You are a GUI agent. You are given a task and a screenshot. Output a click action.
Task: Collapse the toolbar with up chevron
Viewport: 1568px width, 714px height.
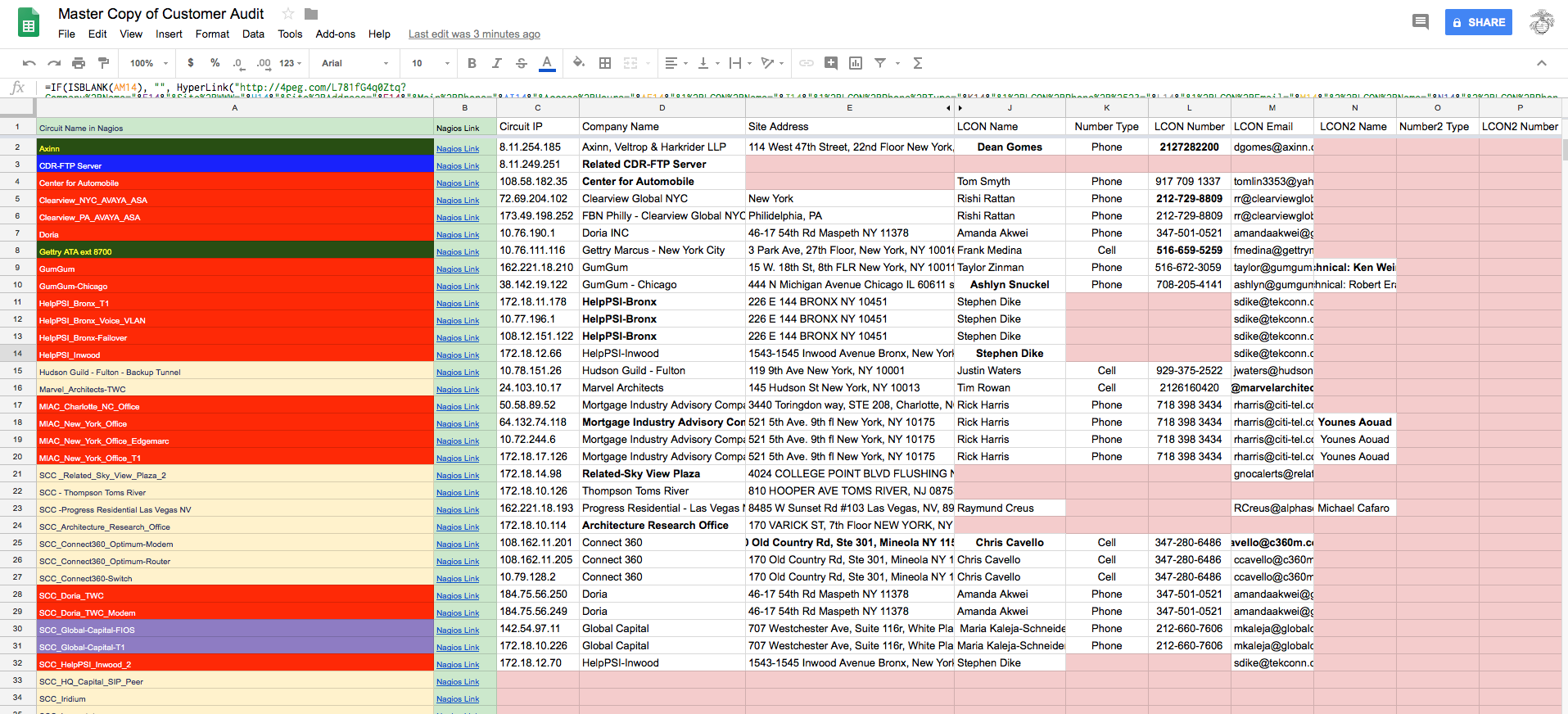click(1542, 63)
